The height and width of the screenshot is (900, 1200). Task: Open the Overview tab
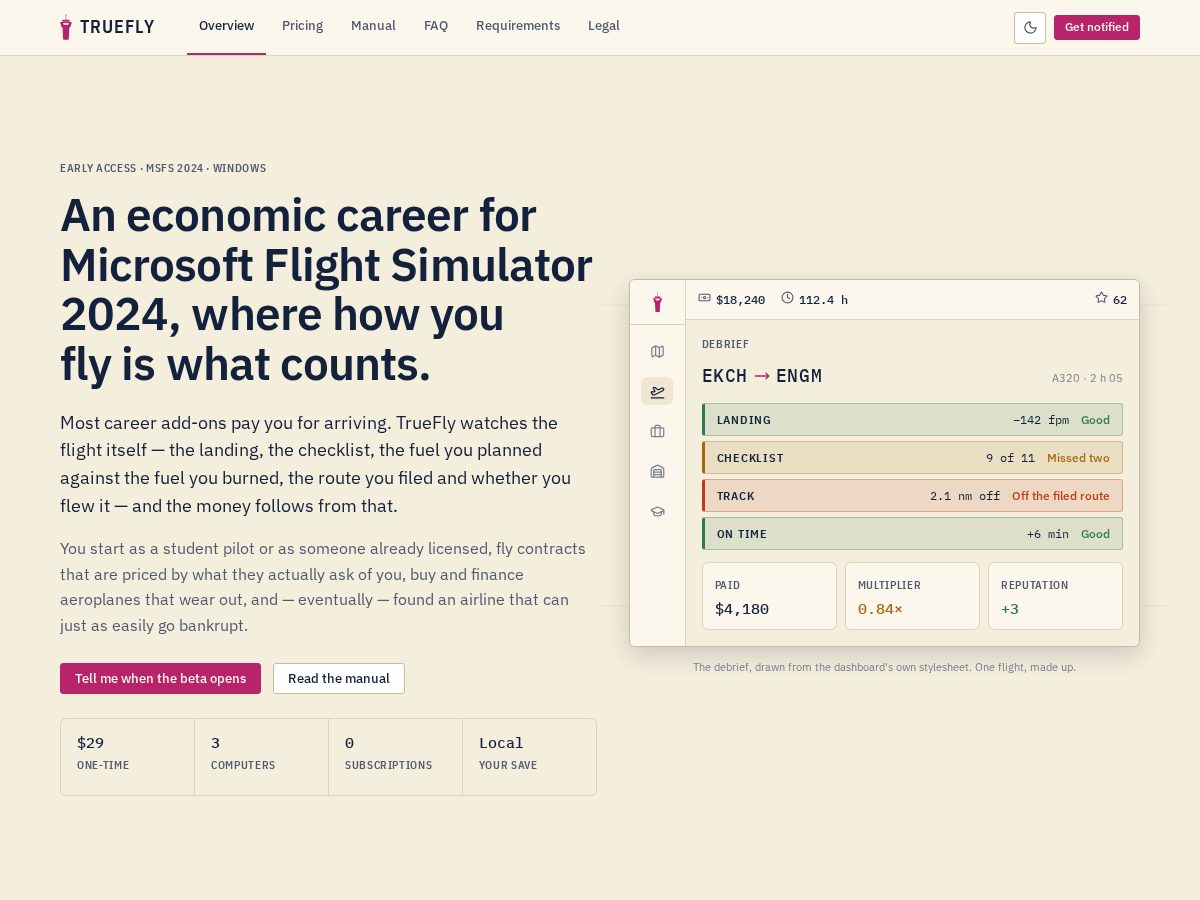[226, 26]
